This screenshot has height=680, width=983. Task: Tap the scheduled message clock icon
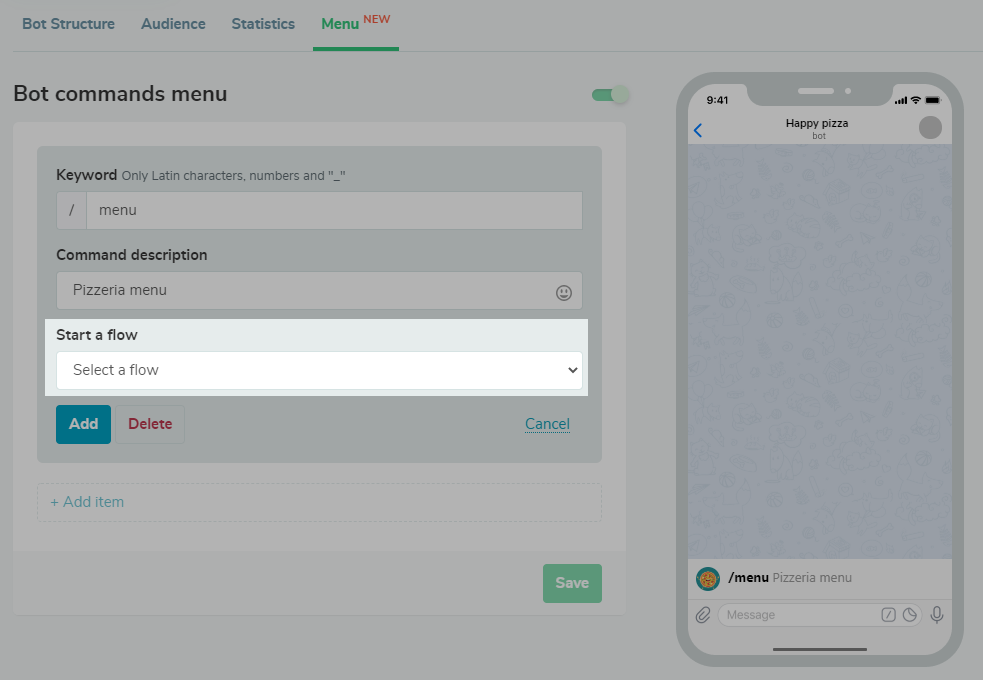tap(910, 615)
